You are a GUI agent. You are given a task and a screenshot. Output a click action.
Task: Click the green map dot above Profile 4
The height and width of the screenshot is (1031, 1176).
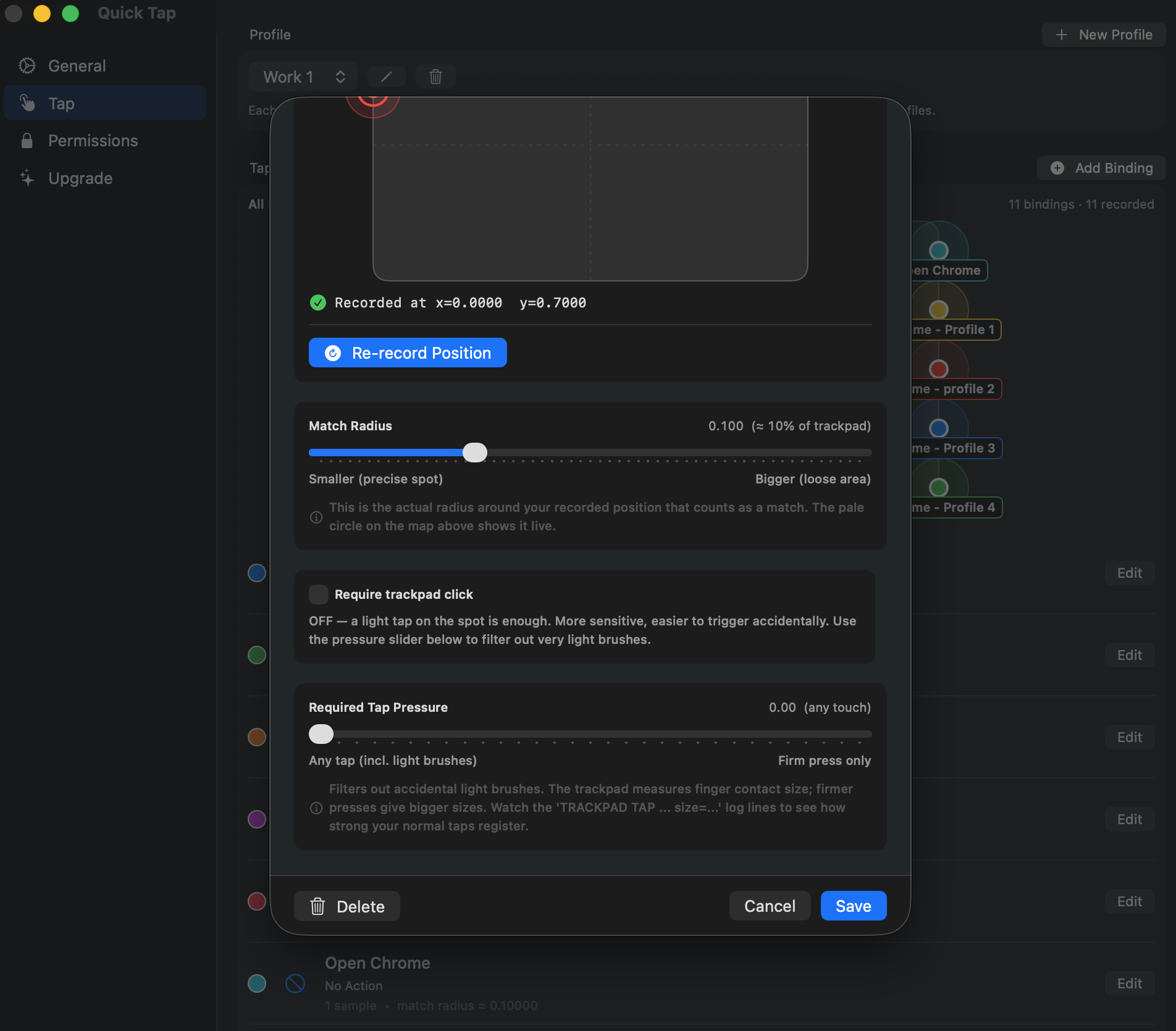pyautogui.click(x=939, y=487)
